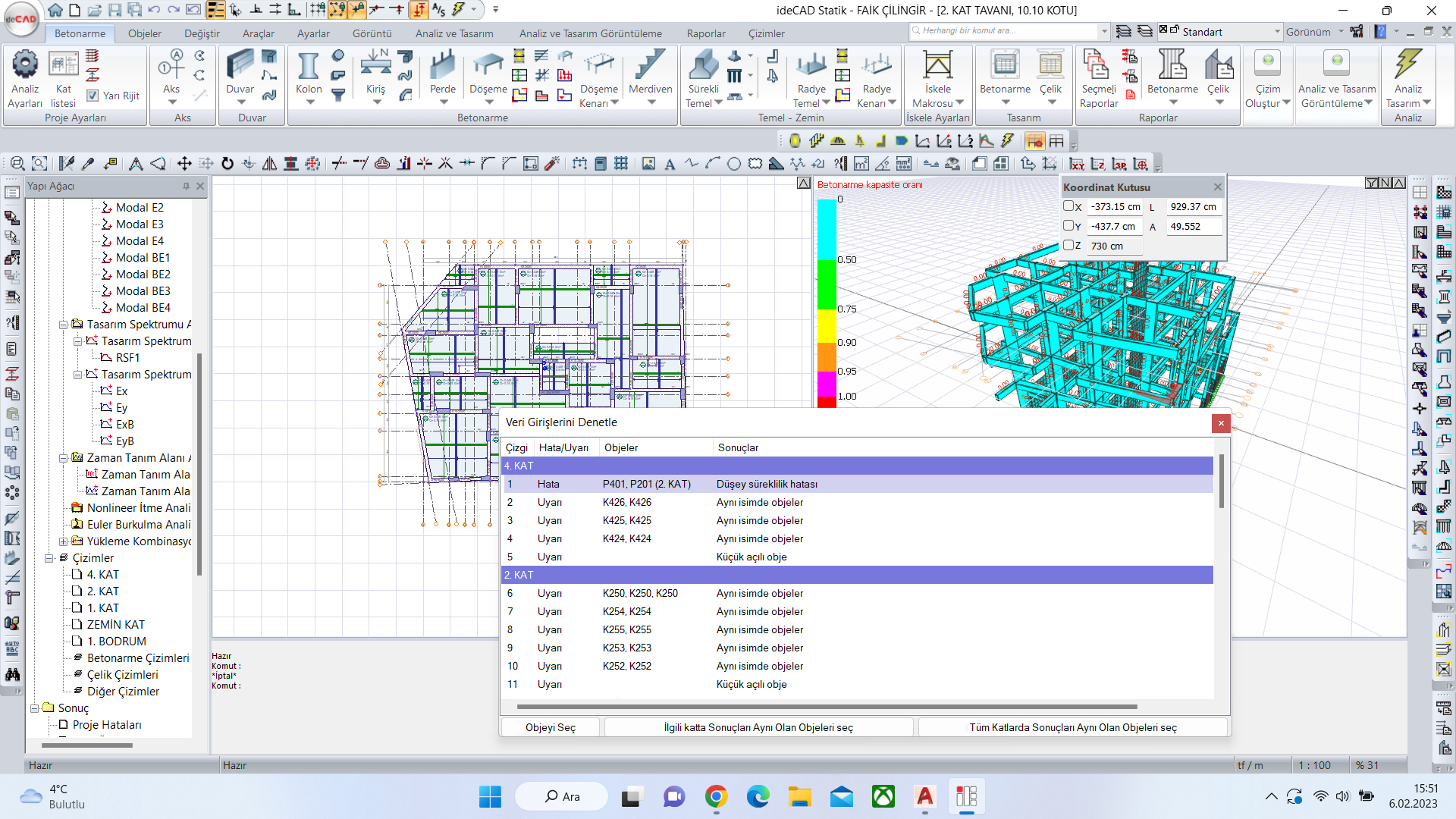Open the Raporlar ribbon tab

click(x=706, y=33)
